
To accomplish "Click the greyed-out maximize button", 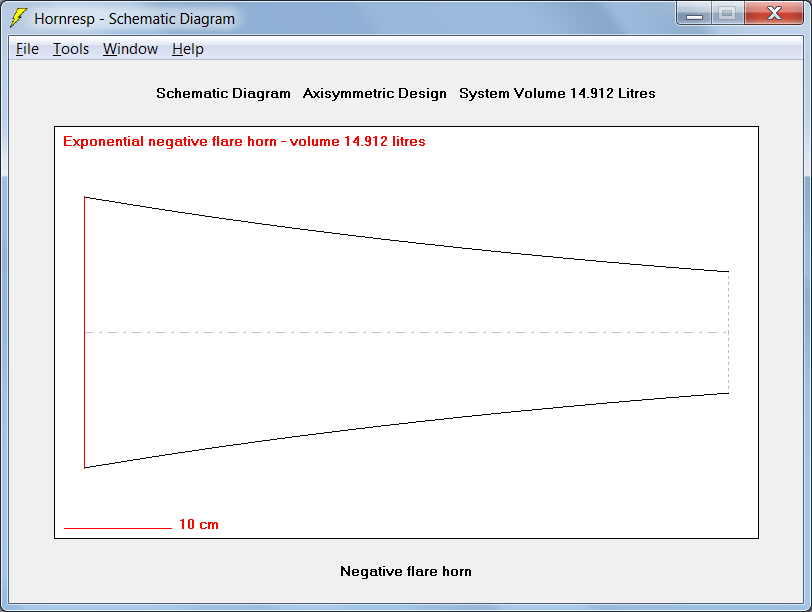I will 728,13.
